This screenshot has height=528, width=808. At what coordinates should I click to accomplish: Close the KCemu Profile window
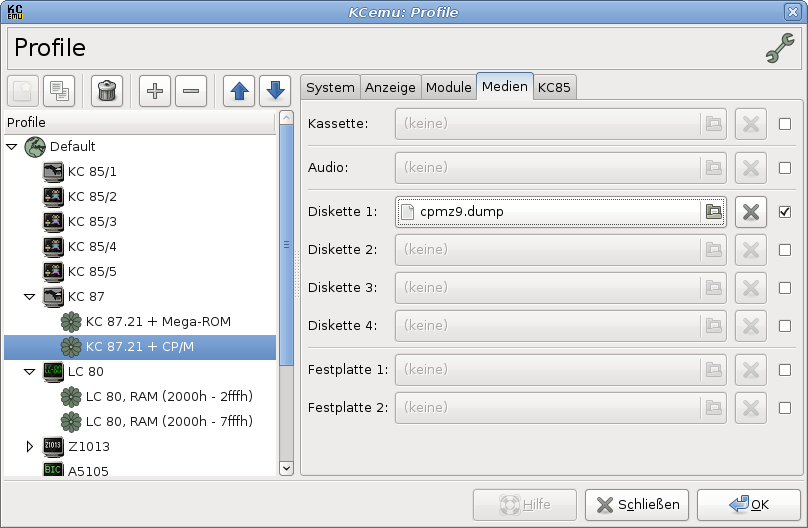[x=793, y=12]
